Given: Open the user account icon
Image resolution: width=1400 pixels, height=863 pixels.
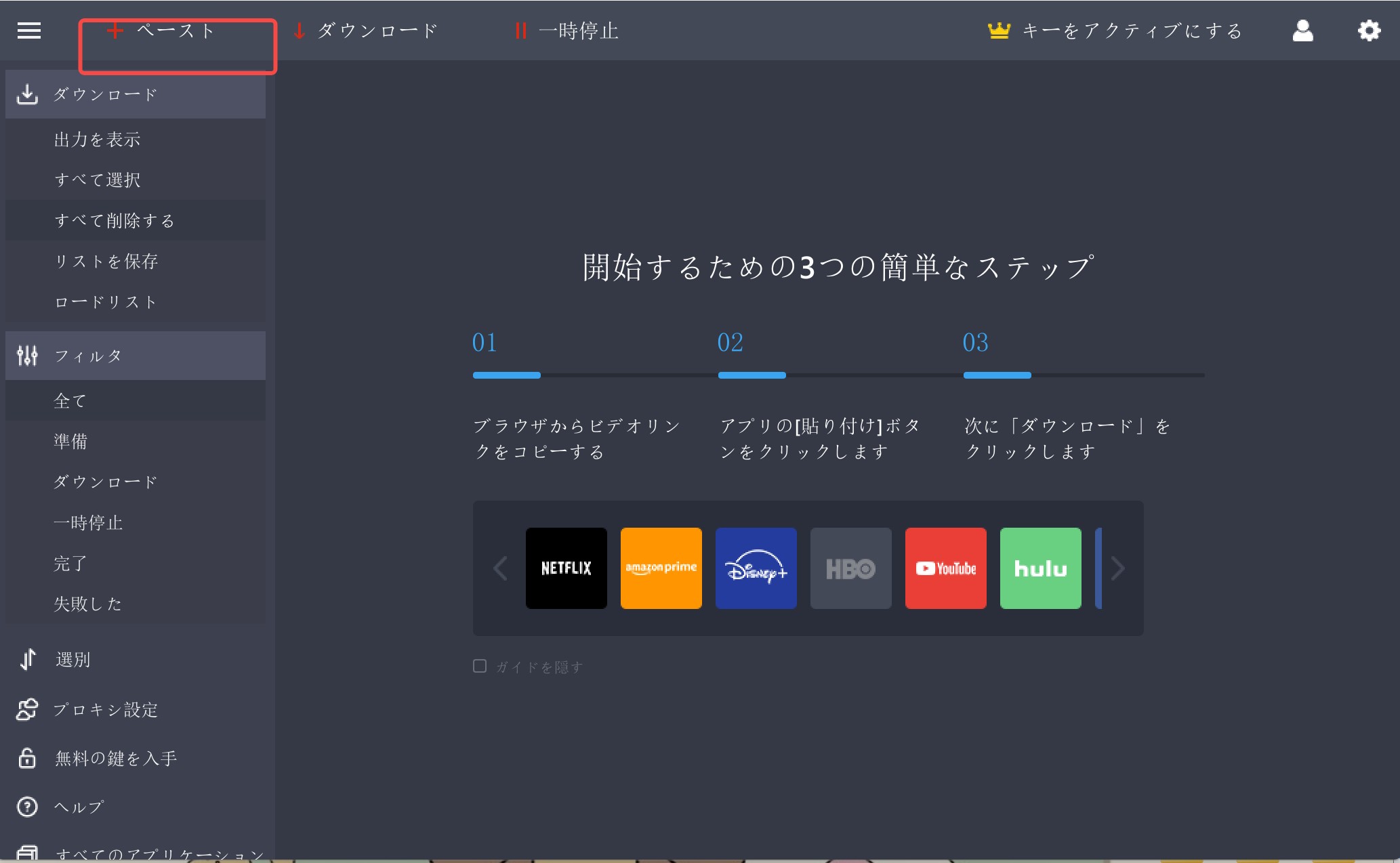Looking at the screenshot, I should [x=1302, y=30].
